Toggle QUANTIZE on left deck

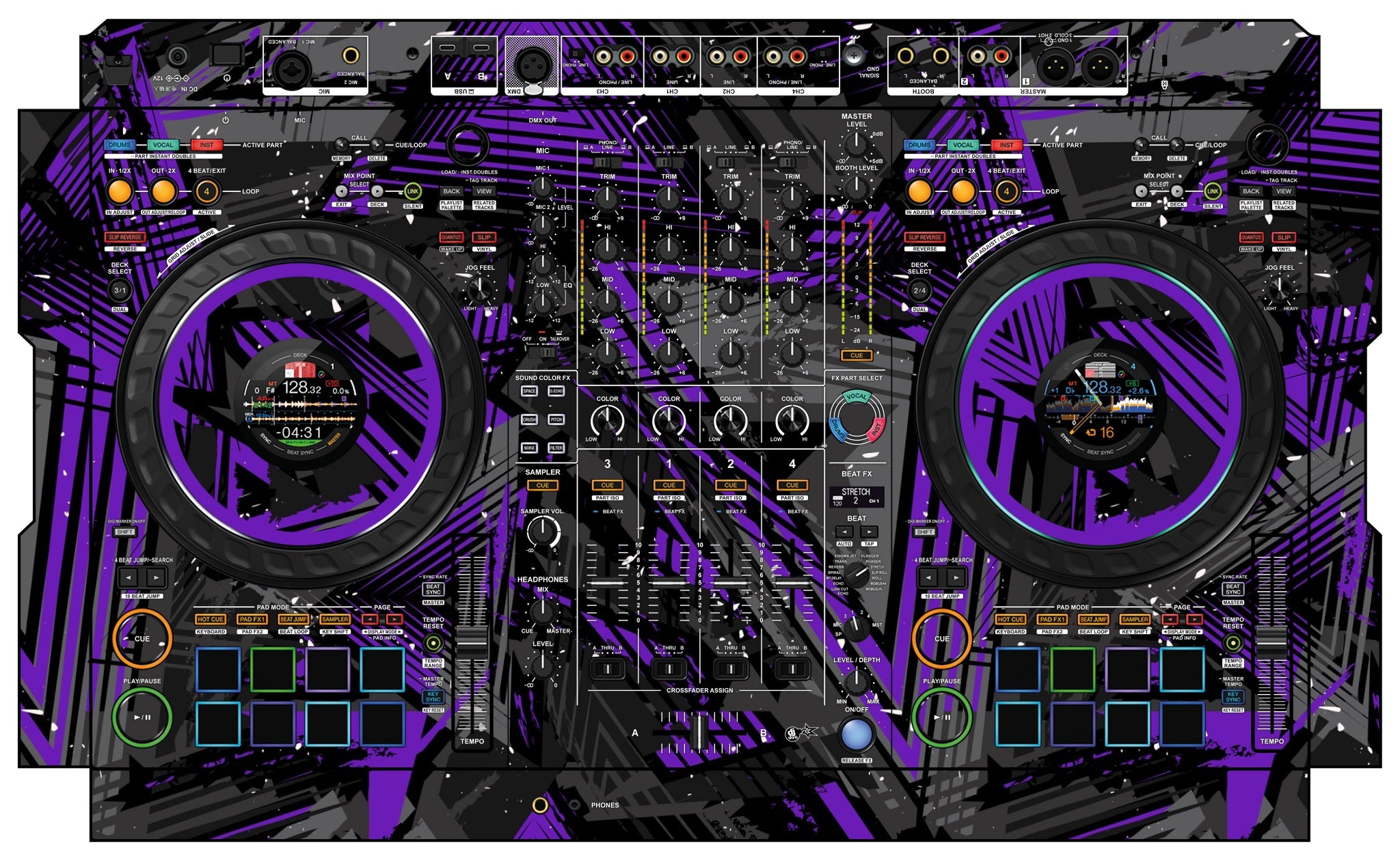tap(451, 237)
